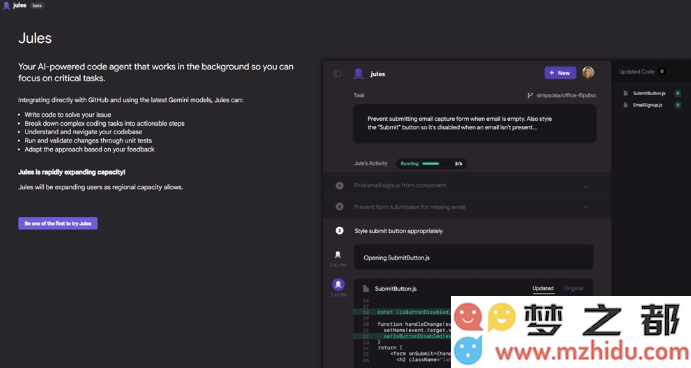691x368 pixels.
Task: Toggle green status marker beside SubmitButton.js
Action: 678,93
